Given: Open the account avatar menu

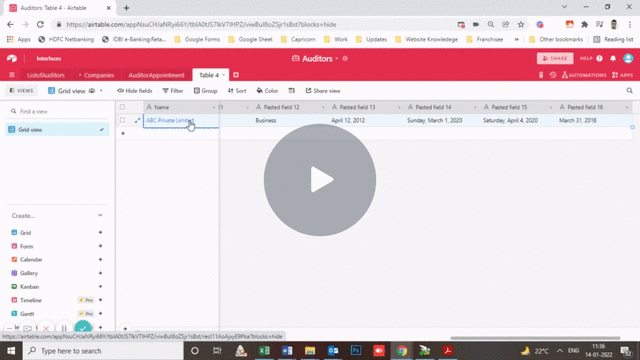Looking at the screenshot, I should pyautogui.click(x=628, y=59).
